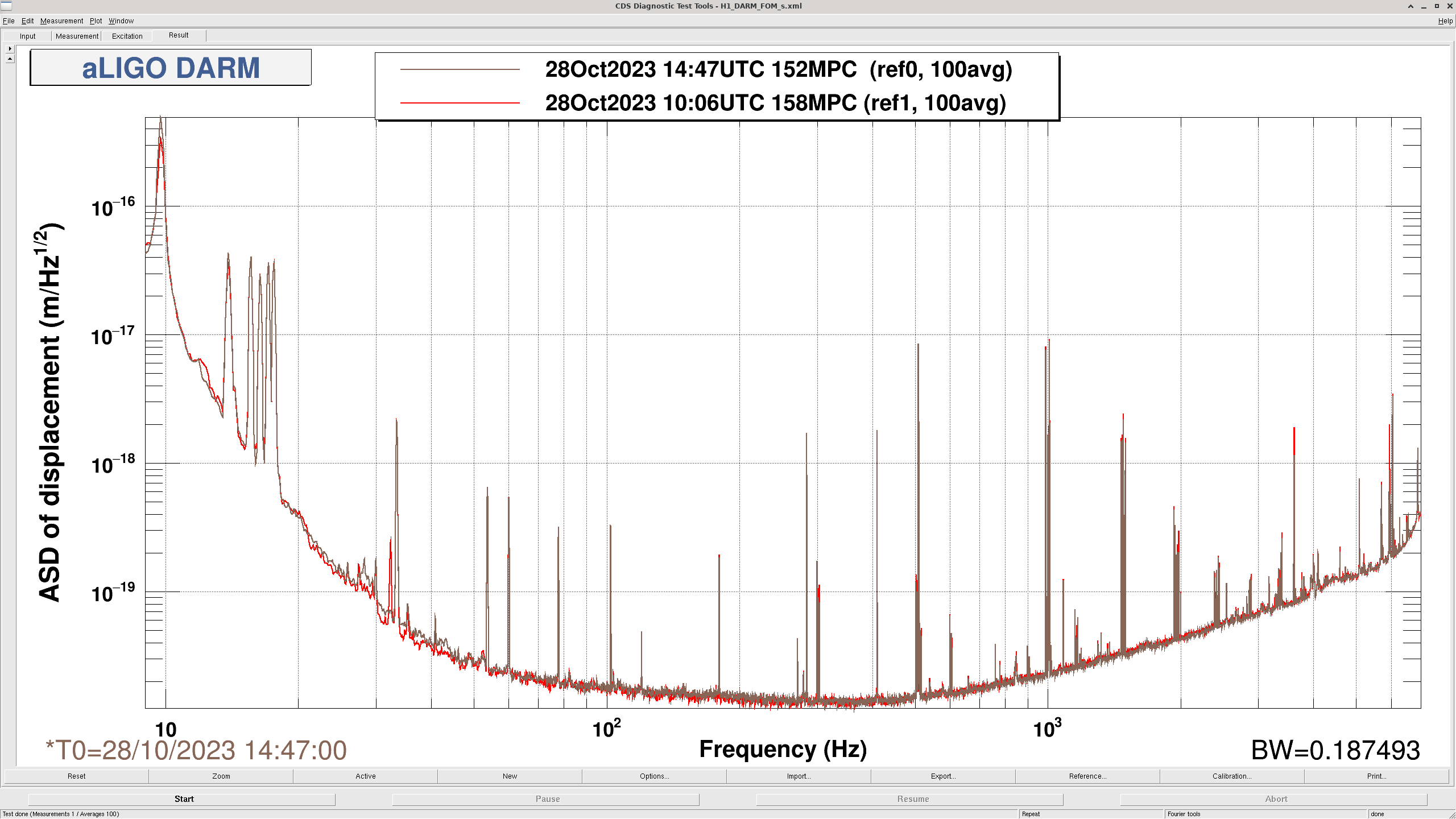Open the Measurement menu

(x=61, y=21)
